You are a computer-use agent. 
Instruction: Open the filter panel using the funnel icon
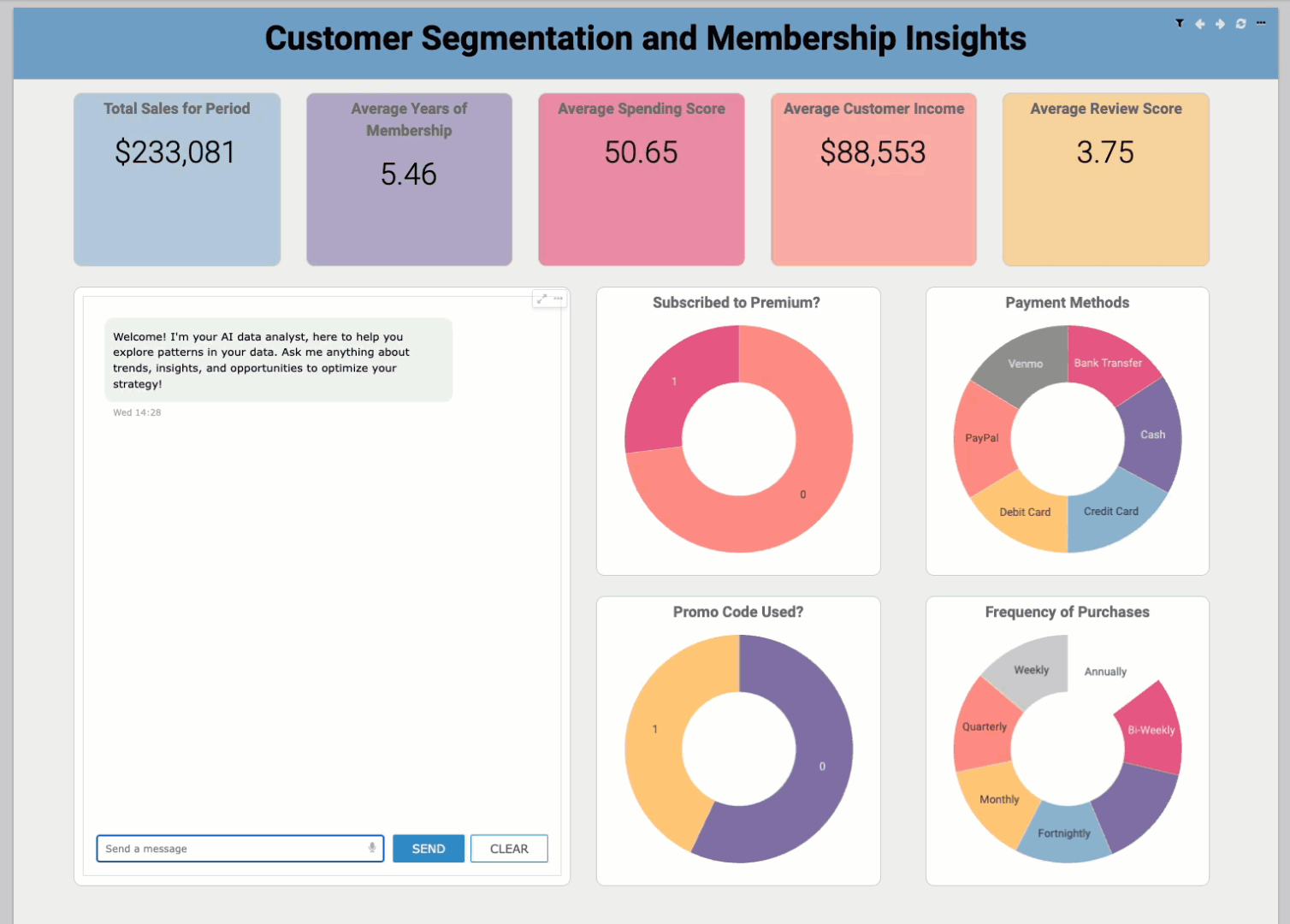pyautogui.click(x=1180, y=23)
